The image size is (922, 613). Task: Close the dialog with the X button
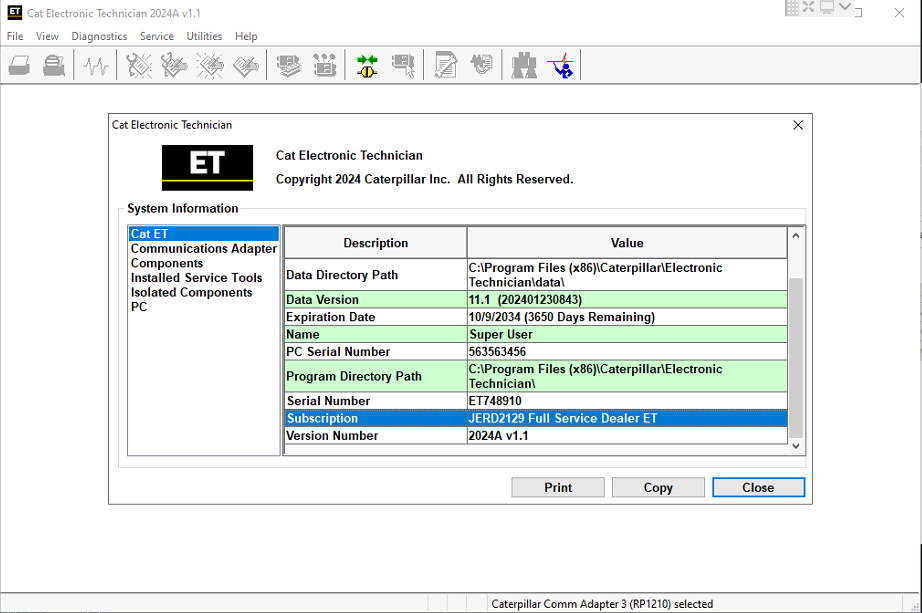798,125
